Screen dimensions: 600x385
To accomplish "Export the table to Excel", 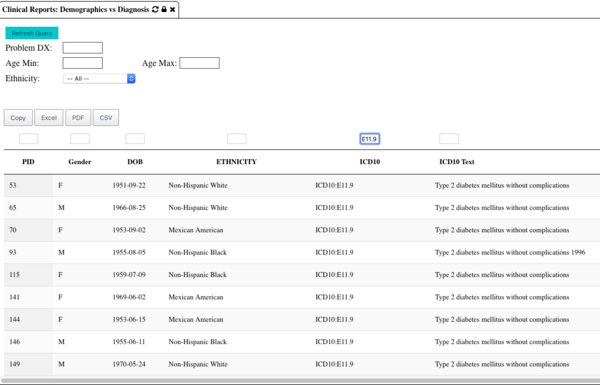I will [49, 117].
